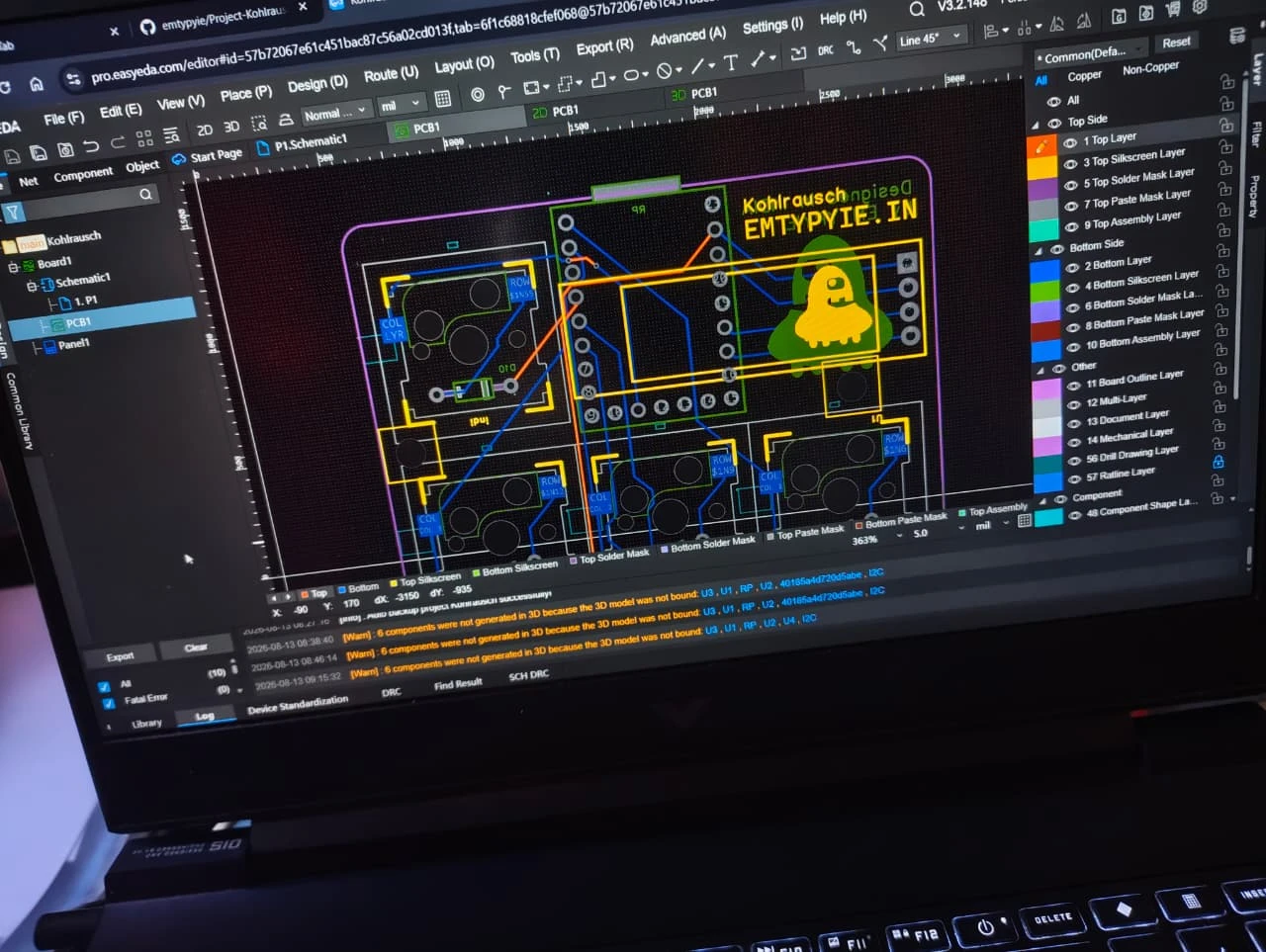Click the settings gear icon top right

[1200, 7]
